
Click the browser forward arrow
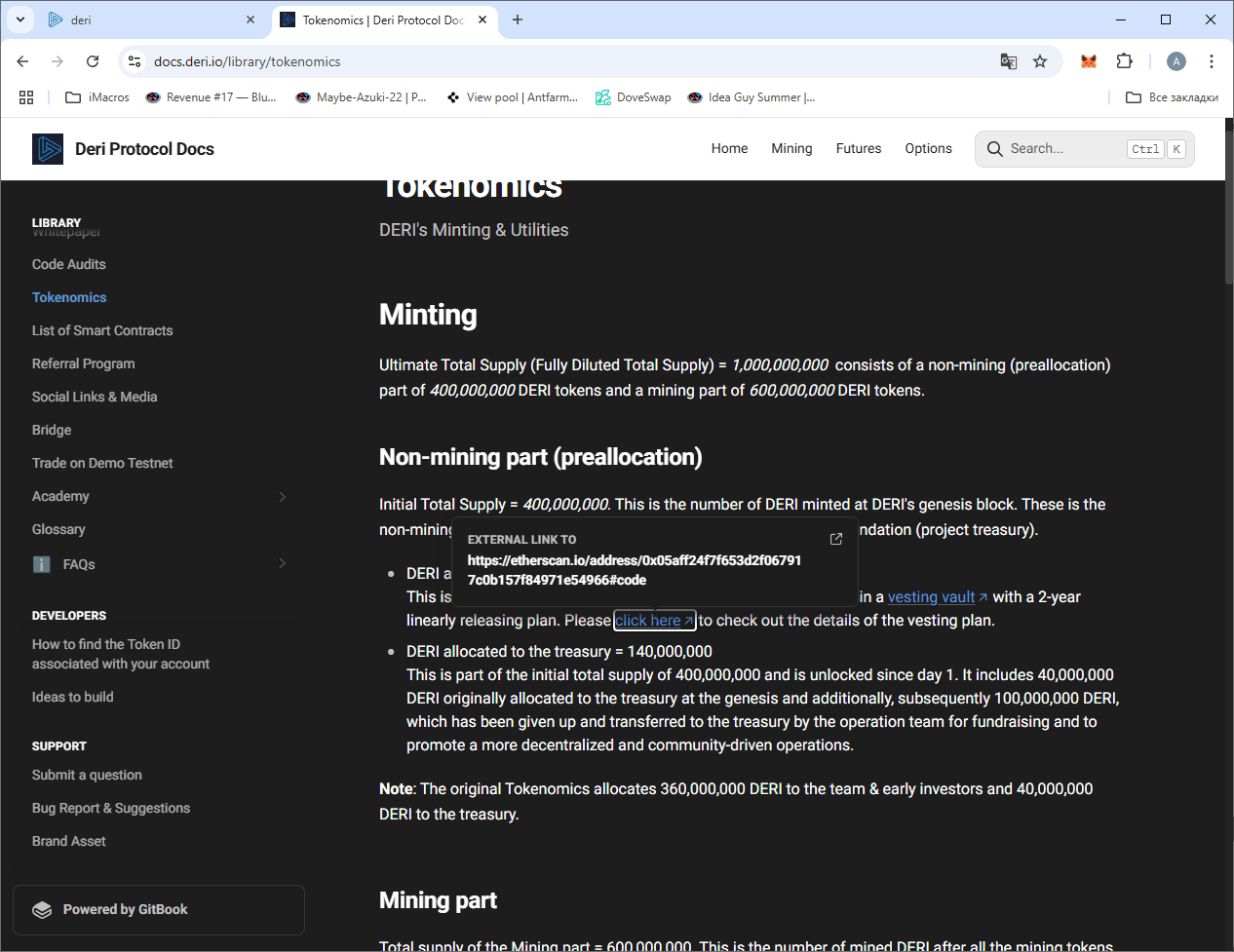click(58, 61)
